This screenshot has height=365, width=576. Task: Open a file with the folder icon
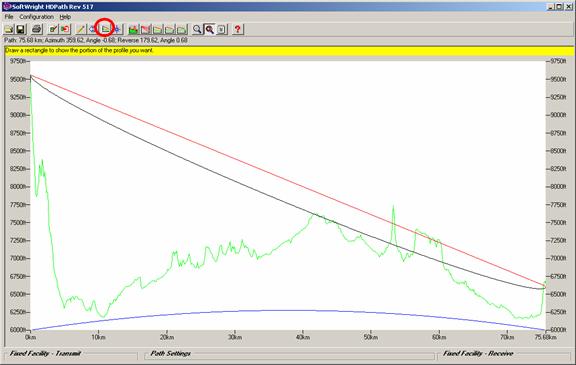coord(9,29)
